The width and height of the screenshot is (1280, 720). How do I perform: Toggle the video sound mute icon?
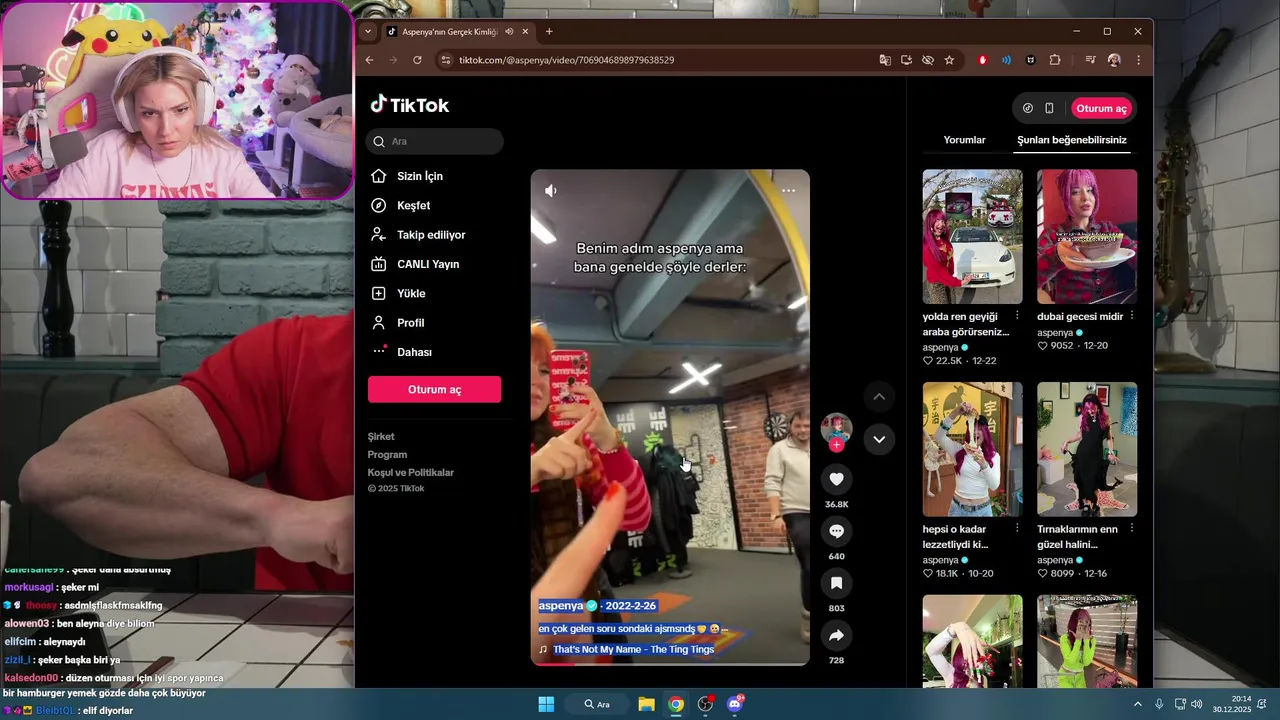coord(550,190)
